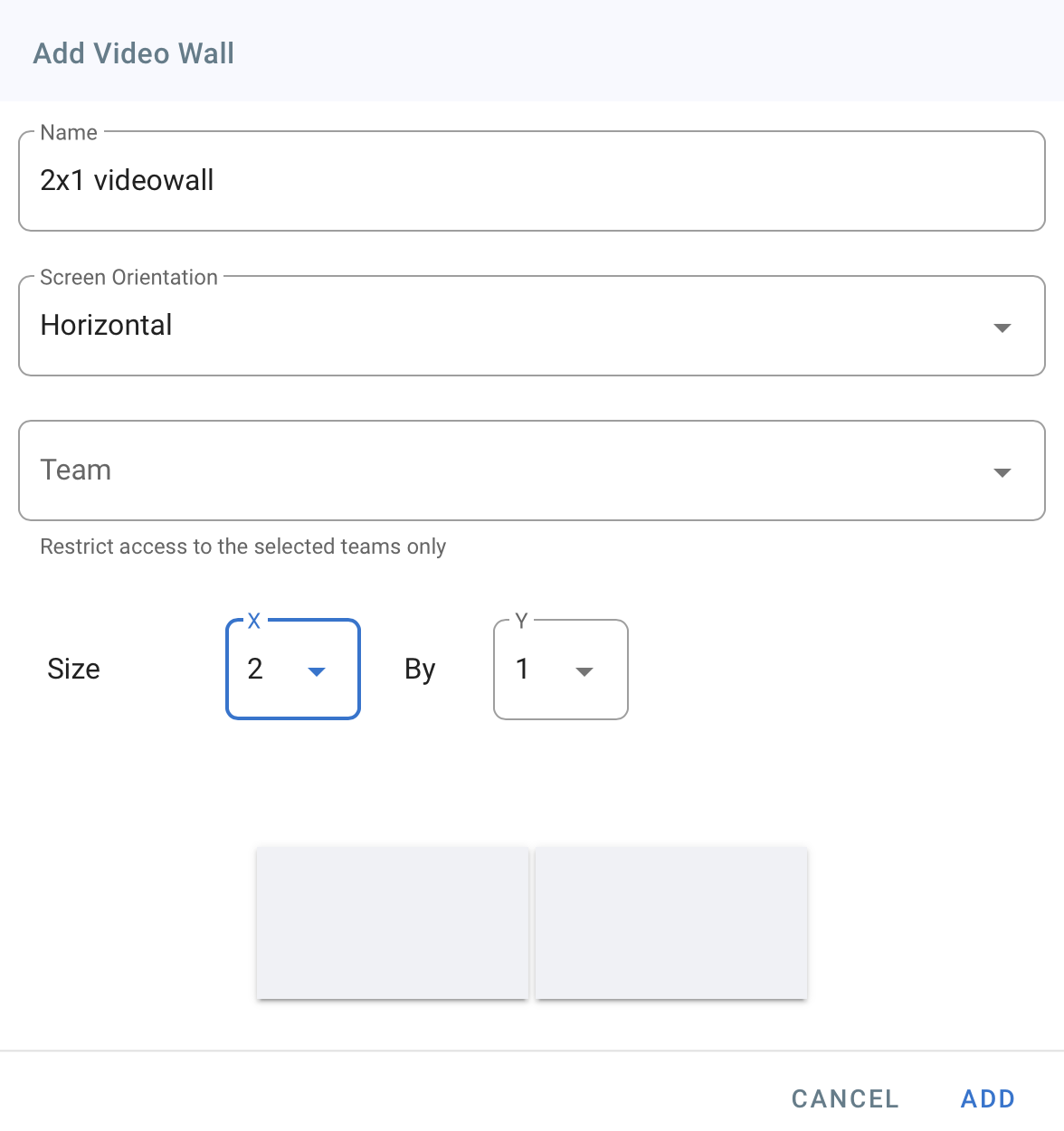Click the Size label
The image size is (1064, 1131).
click(x=73, y=670)
